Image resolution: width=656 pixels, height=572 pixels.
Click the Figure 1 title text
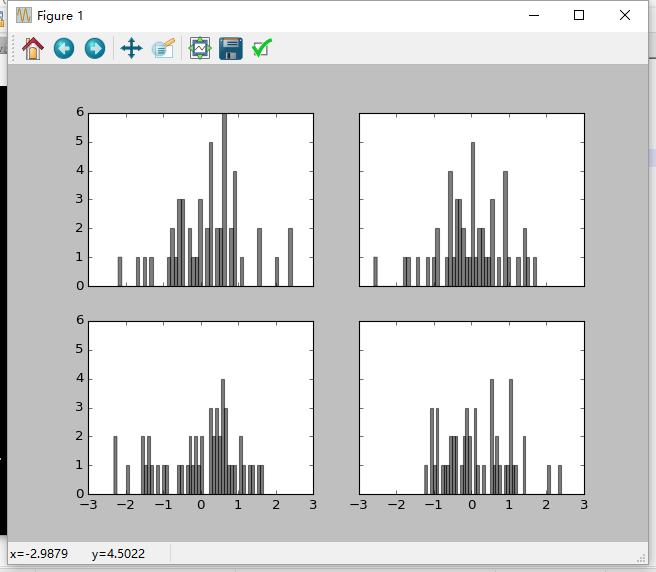60,16
